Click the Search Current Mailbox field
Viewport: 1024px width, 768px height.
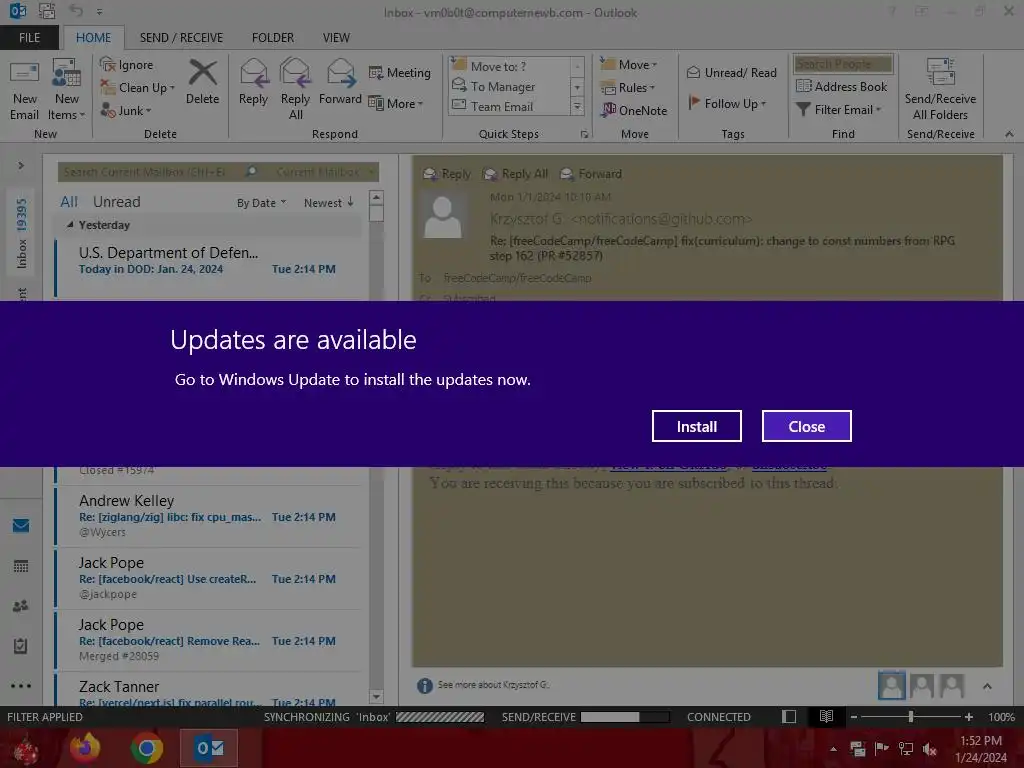pos(152,172)
